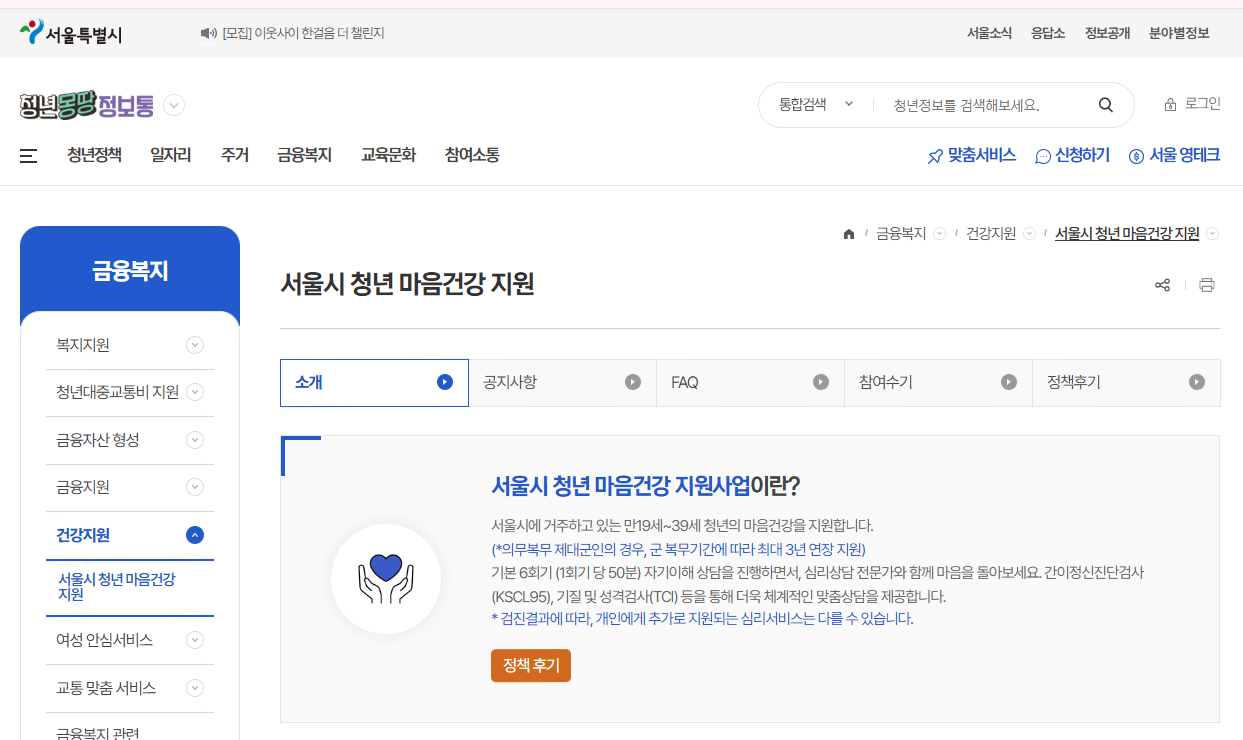Click the print icon
Image resolution: width=1243 pixels, height=740 pixels.
click(1207, 285)
